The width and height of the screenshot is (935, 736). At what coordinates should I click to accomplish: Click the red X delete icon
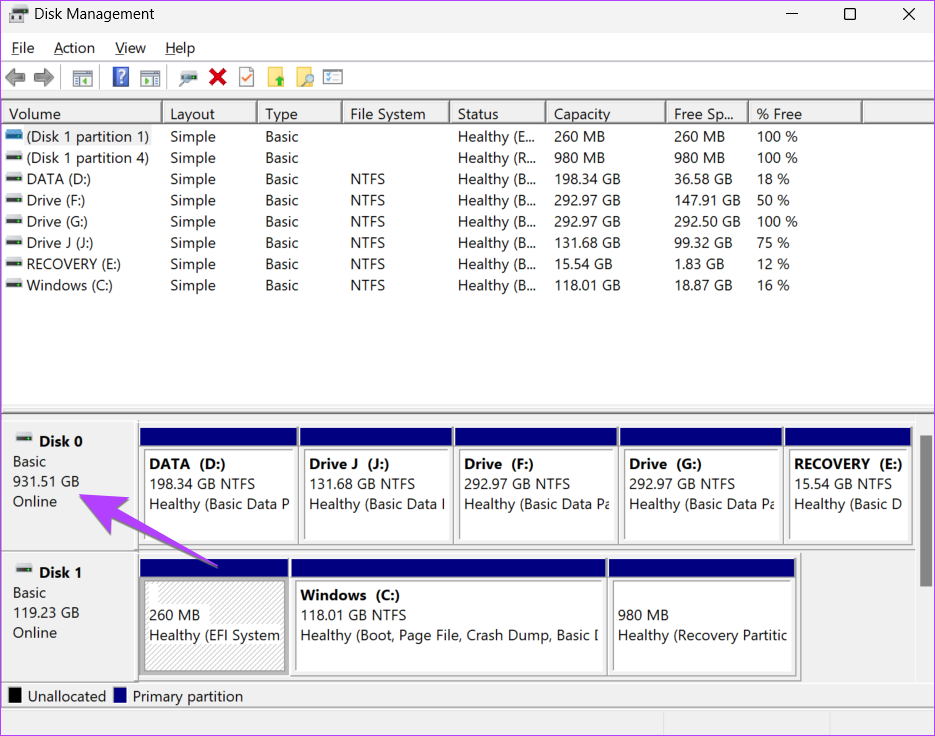[x=217, y=78]
